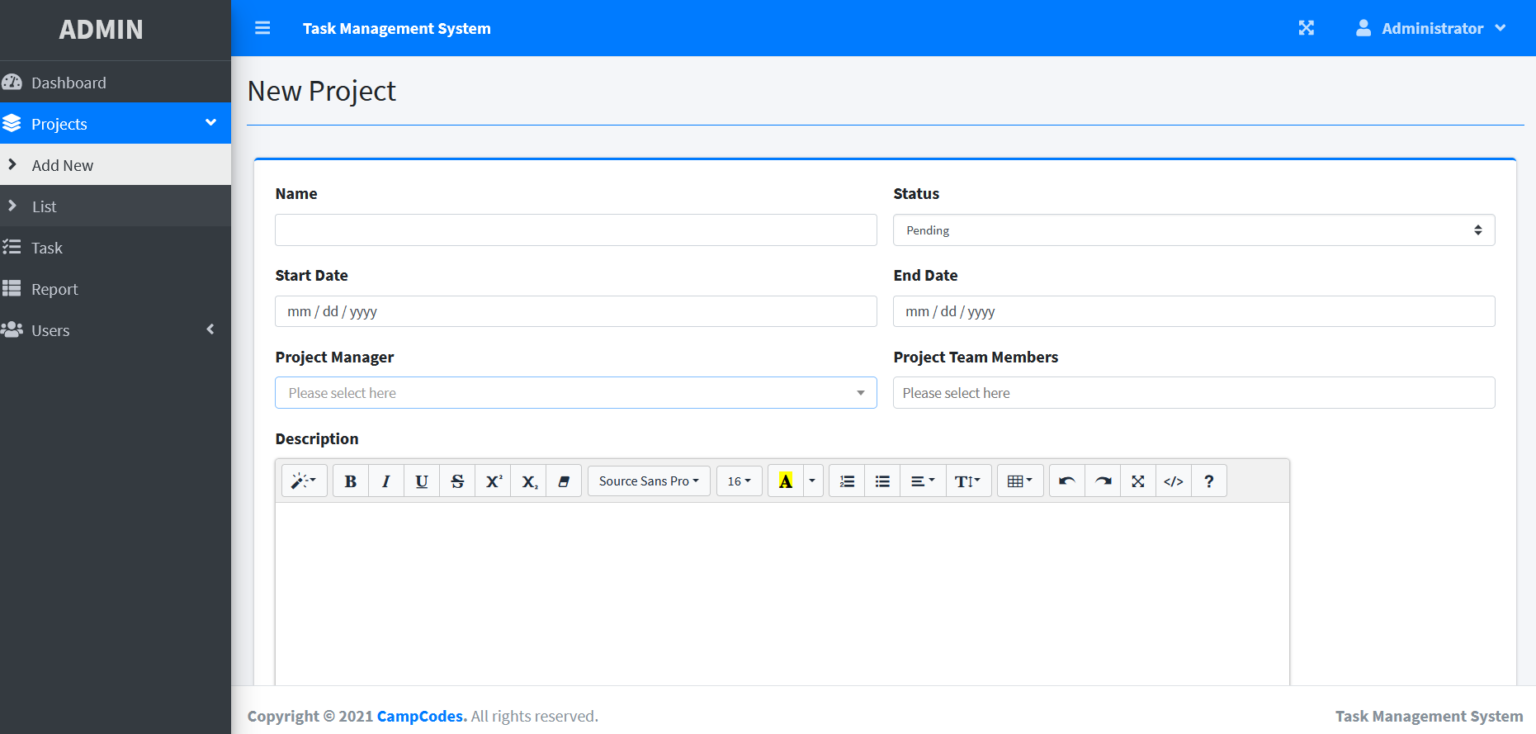Expand the Users section in the sidebar
This screenshot has width=1536, height=734.
115,330
